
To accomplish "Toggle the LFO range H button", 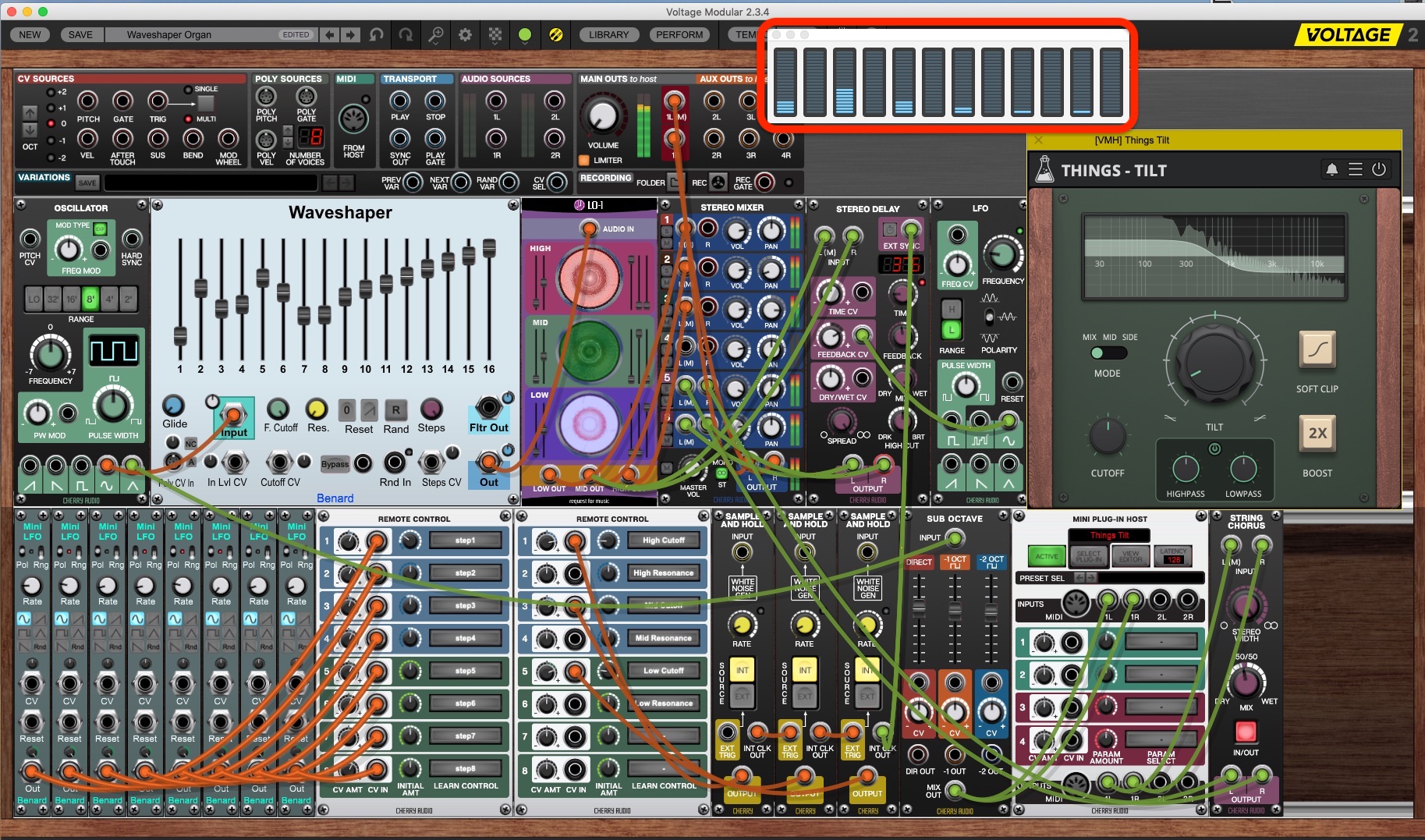I will click(x=952, y=309).
